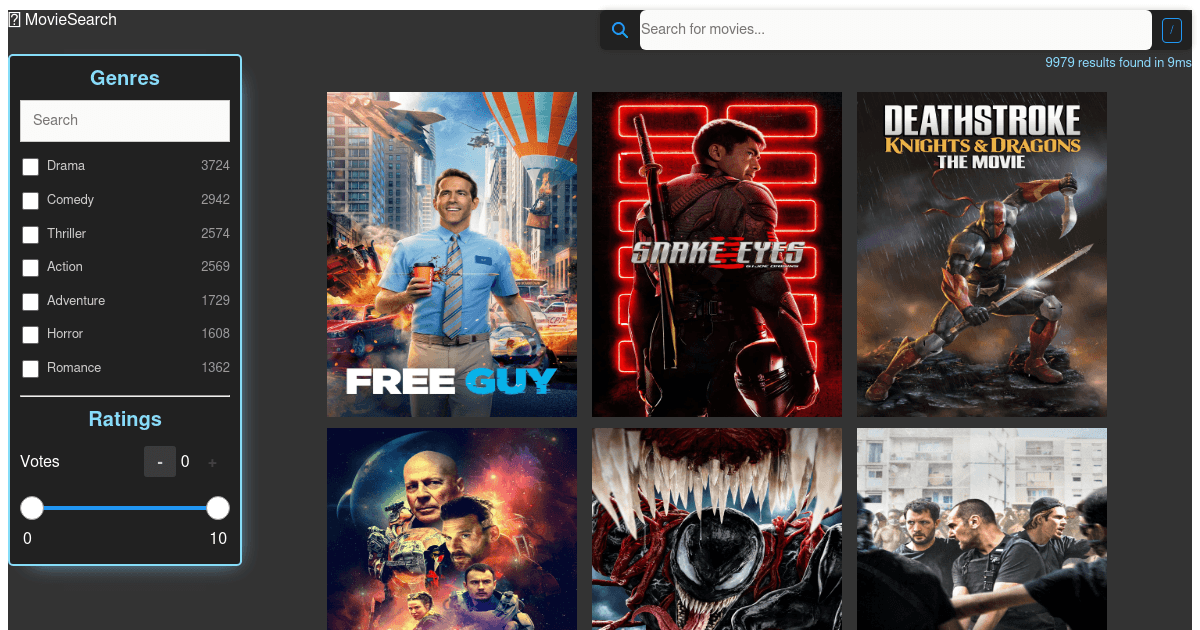
Task: Tick the Adventure genre checkbox
Action: [x=31, y=302]
